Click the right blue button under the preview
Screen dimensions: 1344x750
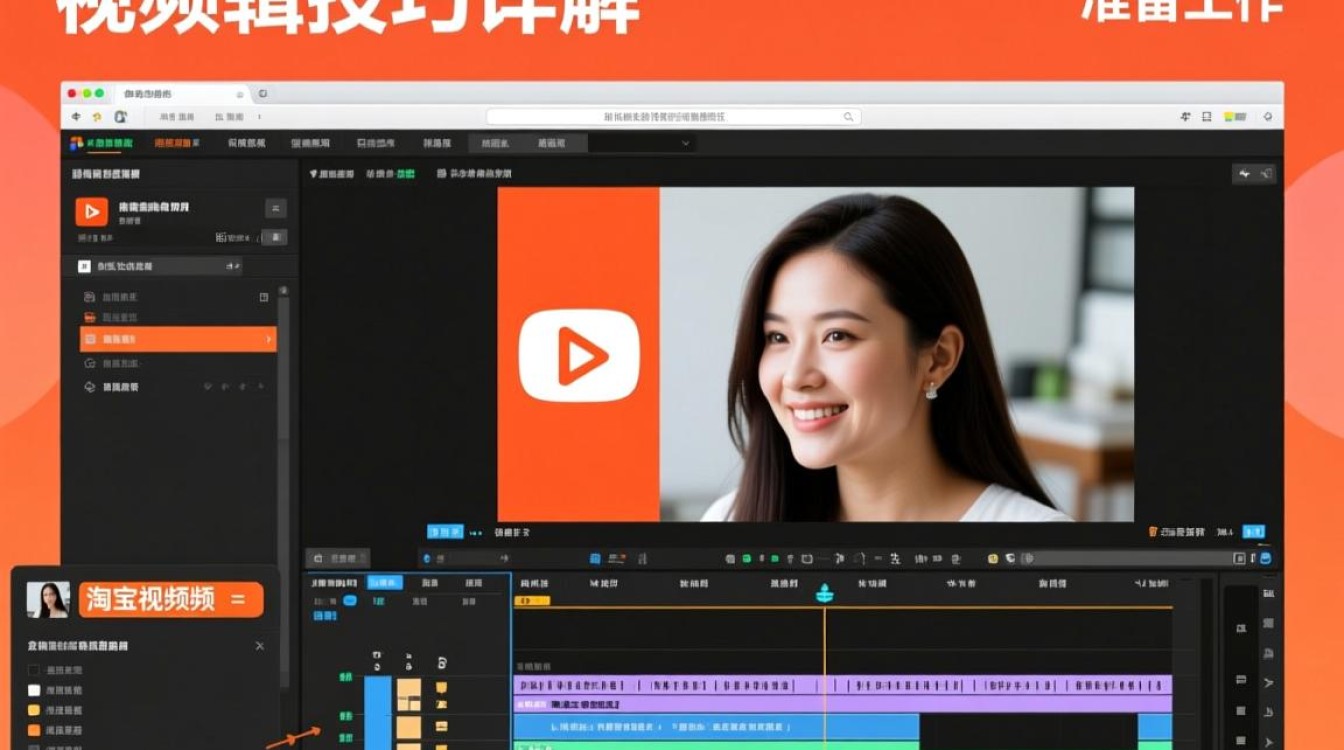tap(1253, 532)
